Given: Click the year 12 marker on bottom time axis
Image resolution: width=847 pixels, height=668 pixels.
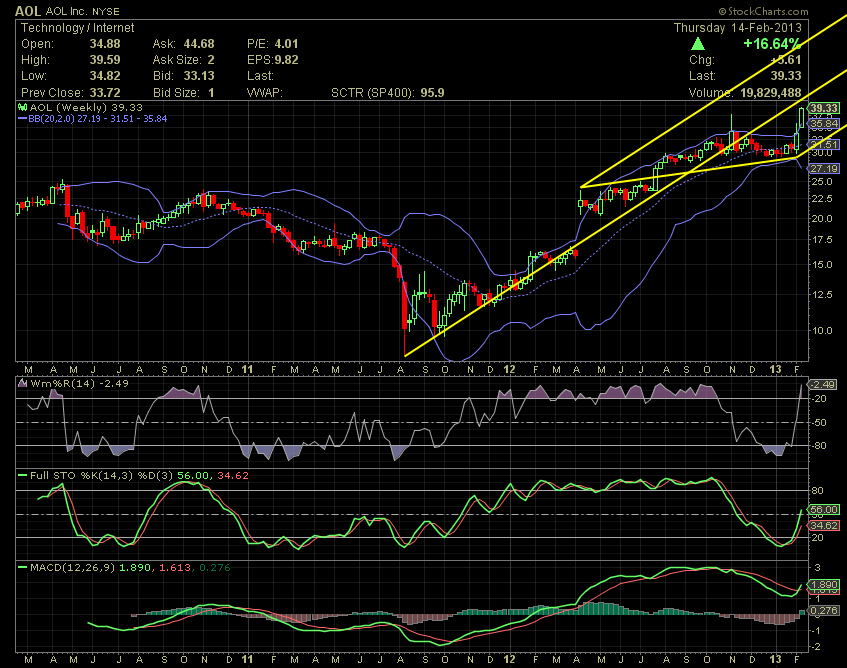Looking at the screenshot, I should (511, 660).
